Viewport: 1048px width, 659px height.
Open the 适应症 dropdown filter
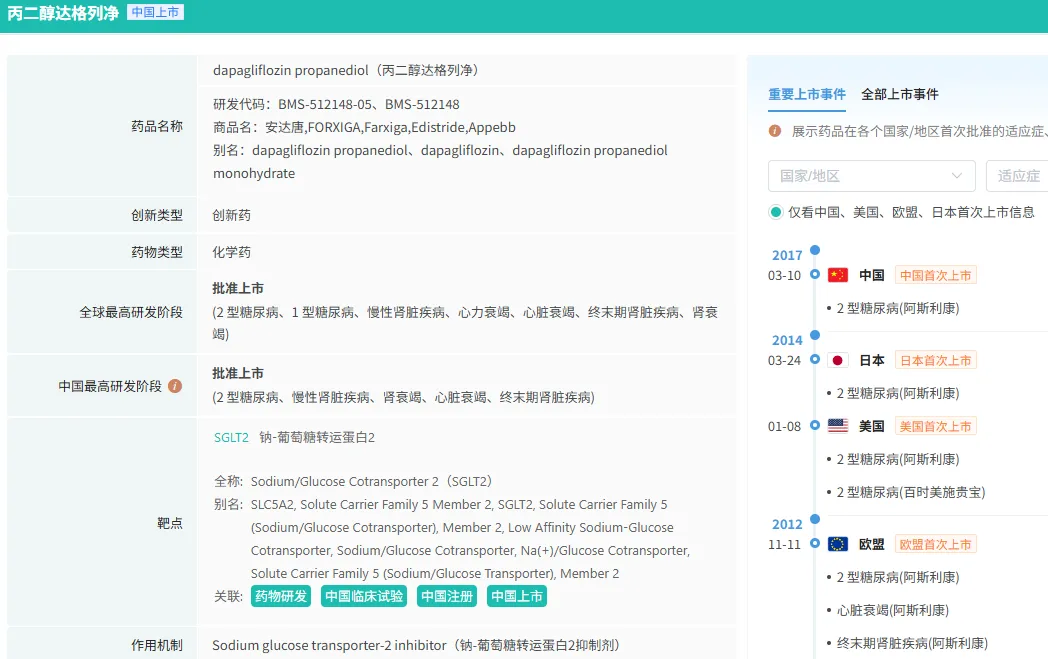coord(1017,176)
